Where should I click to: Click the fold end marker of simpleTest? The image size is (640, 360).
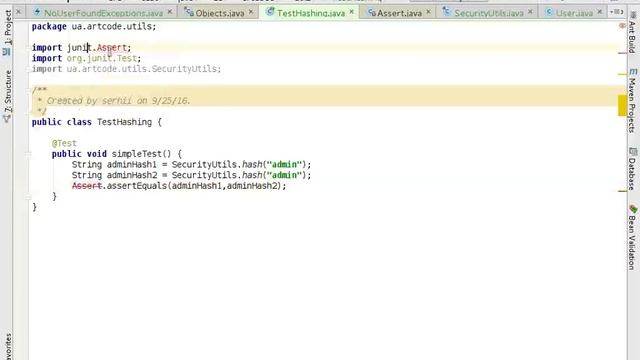coord(29,197)
